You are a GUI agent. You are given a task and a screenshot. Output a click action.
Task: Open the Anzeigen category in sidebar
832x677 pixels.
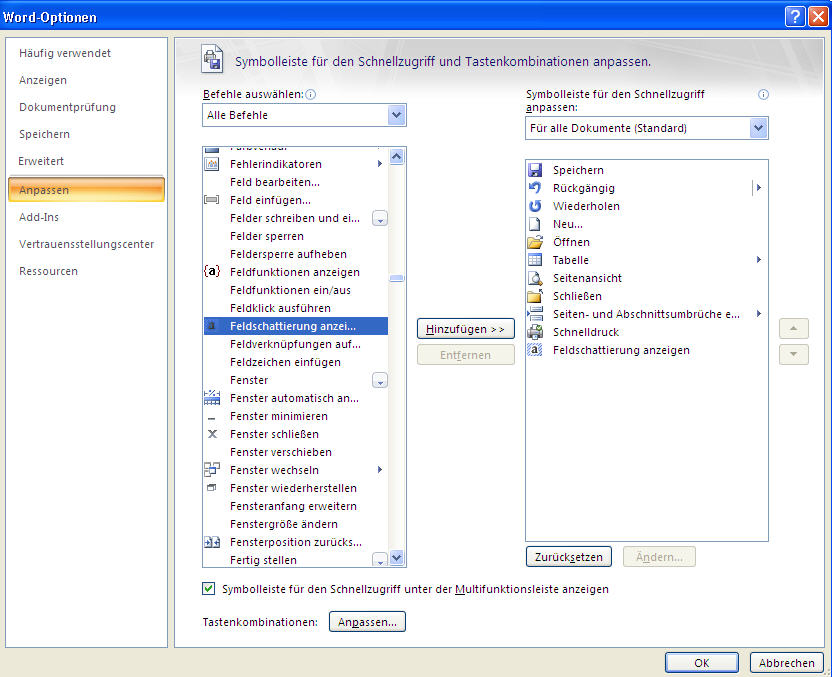pyautogui.click(x=43, y=80)
